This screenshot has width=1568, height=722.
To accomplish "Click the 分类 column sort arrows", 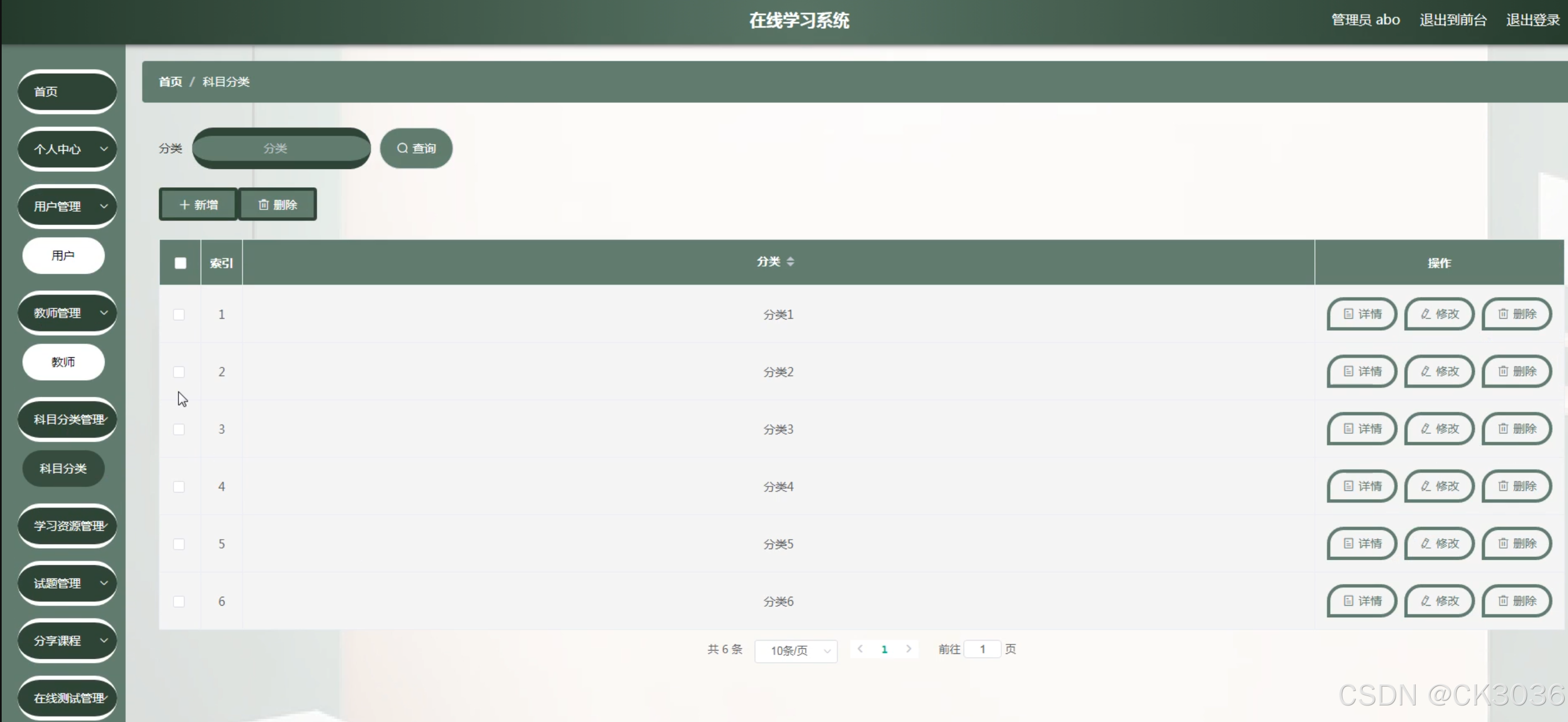I will click(790, 262).
